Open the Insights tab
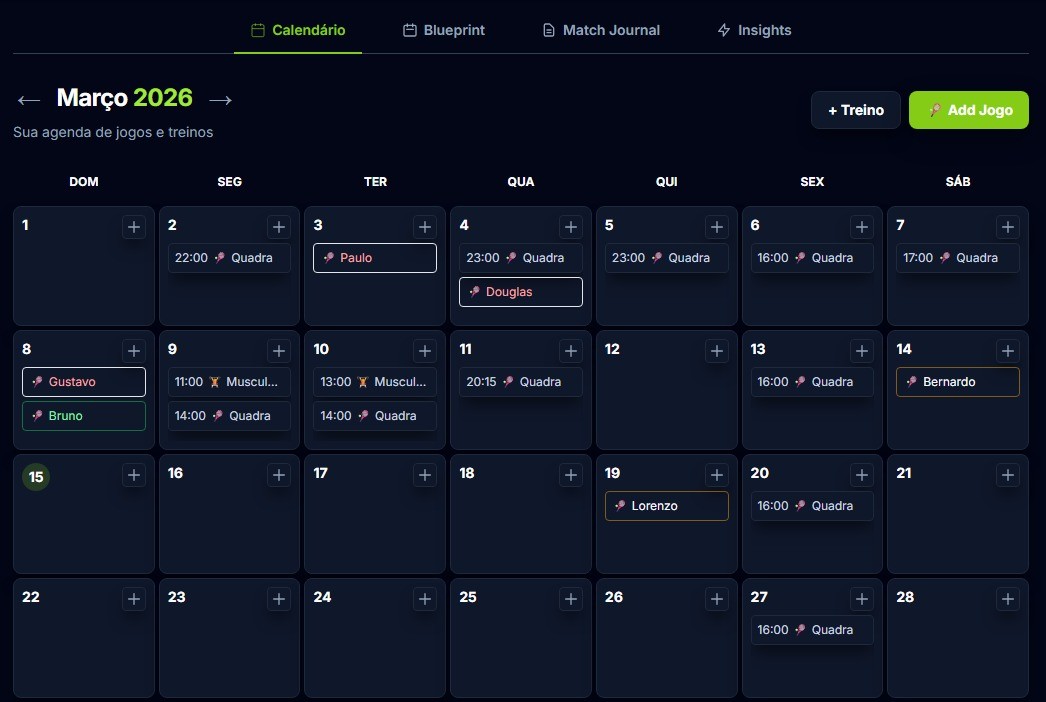Image resolution: width=1046 pixels, height=702 pixels. click(754, 30)
